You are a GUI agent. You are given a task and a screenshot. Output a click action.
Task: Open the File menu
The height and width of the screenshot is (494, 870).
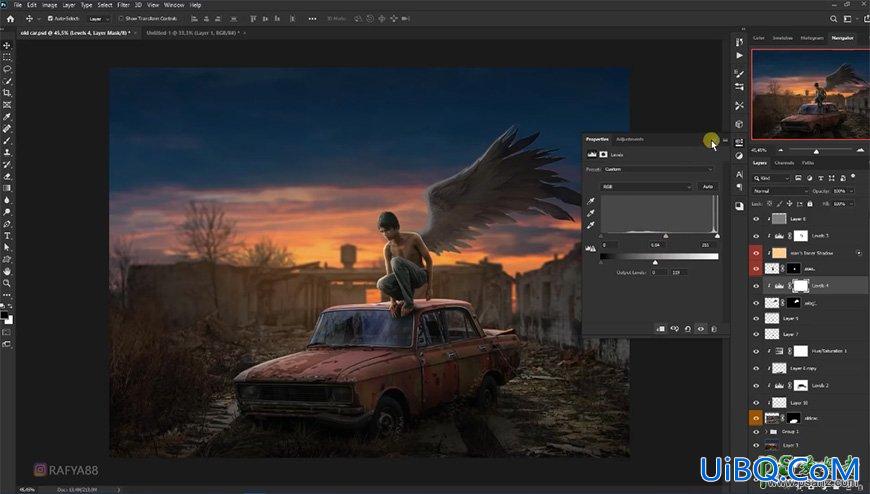point(18,4)
